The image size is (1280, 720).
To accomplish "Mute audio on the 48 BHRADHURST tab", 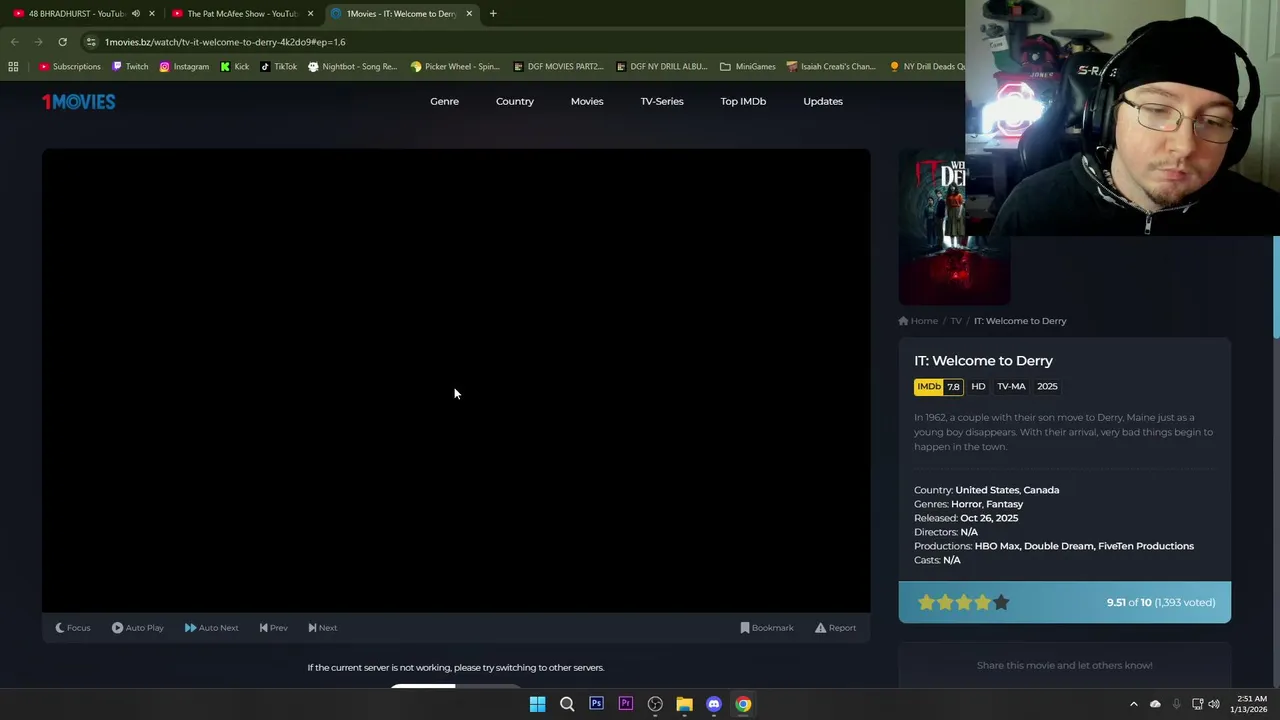I will click(x=136, y=13).
